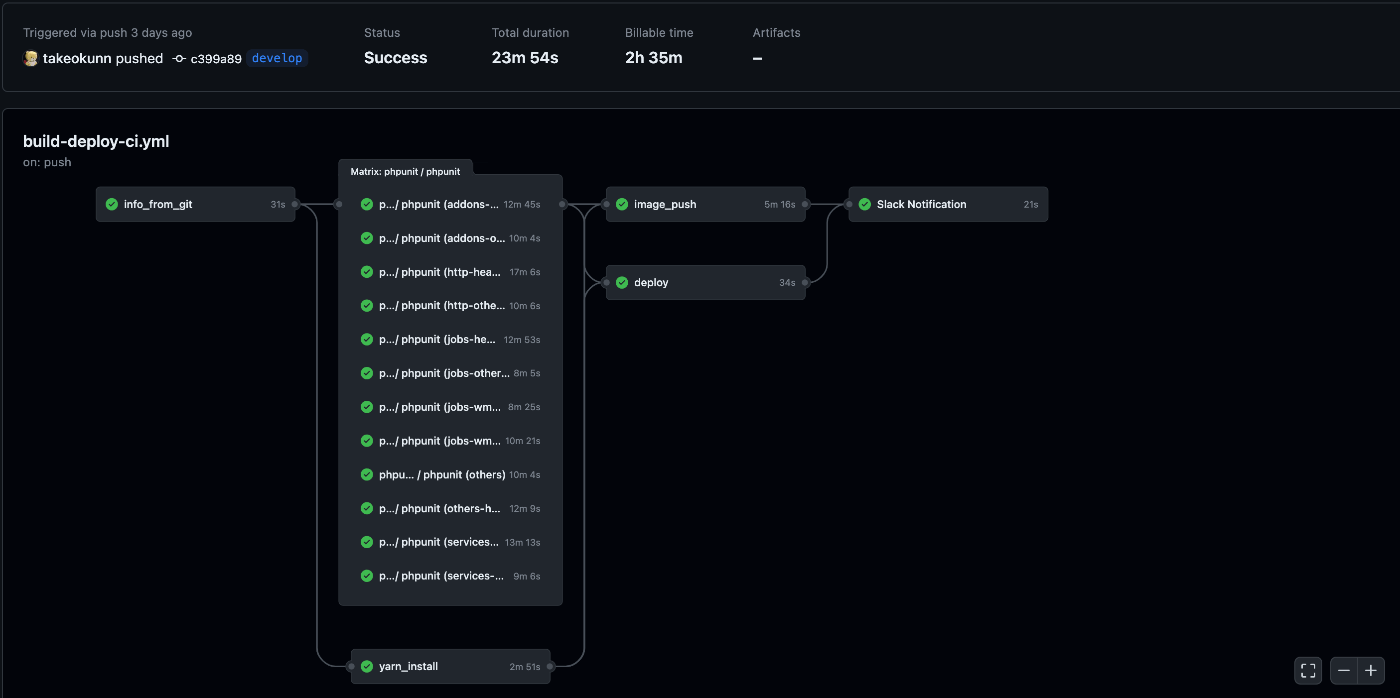1400x698 pixels.
Task: Click the '23m 54s' total duration value
Action: point(525,58)
